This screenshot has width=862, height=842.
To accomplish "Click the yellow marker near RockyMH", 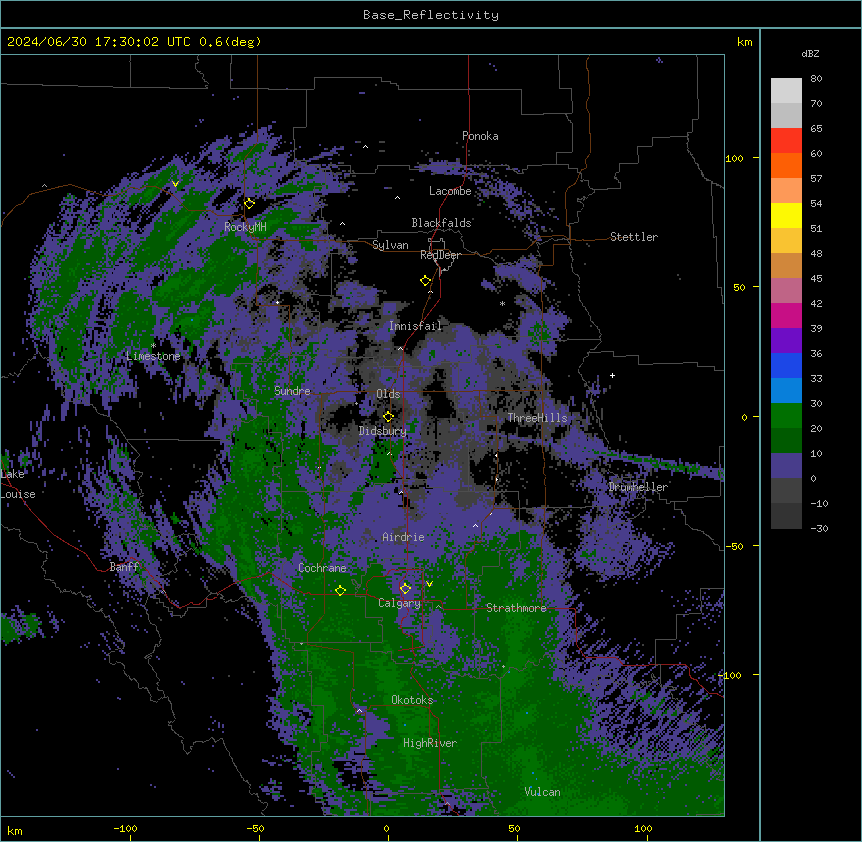I will click(249, 203).
